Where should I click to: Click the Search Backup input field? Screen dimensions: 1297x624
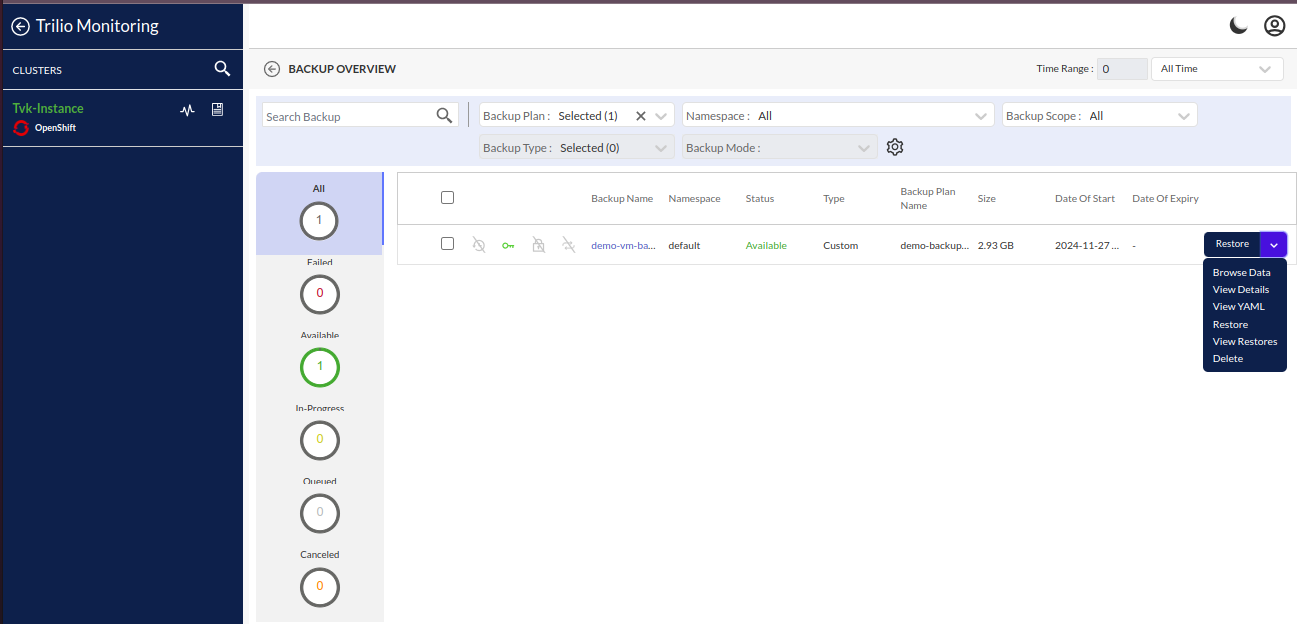point(348,116)
